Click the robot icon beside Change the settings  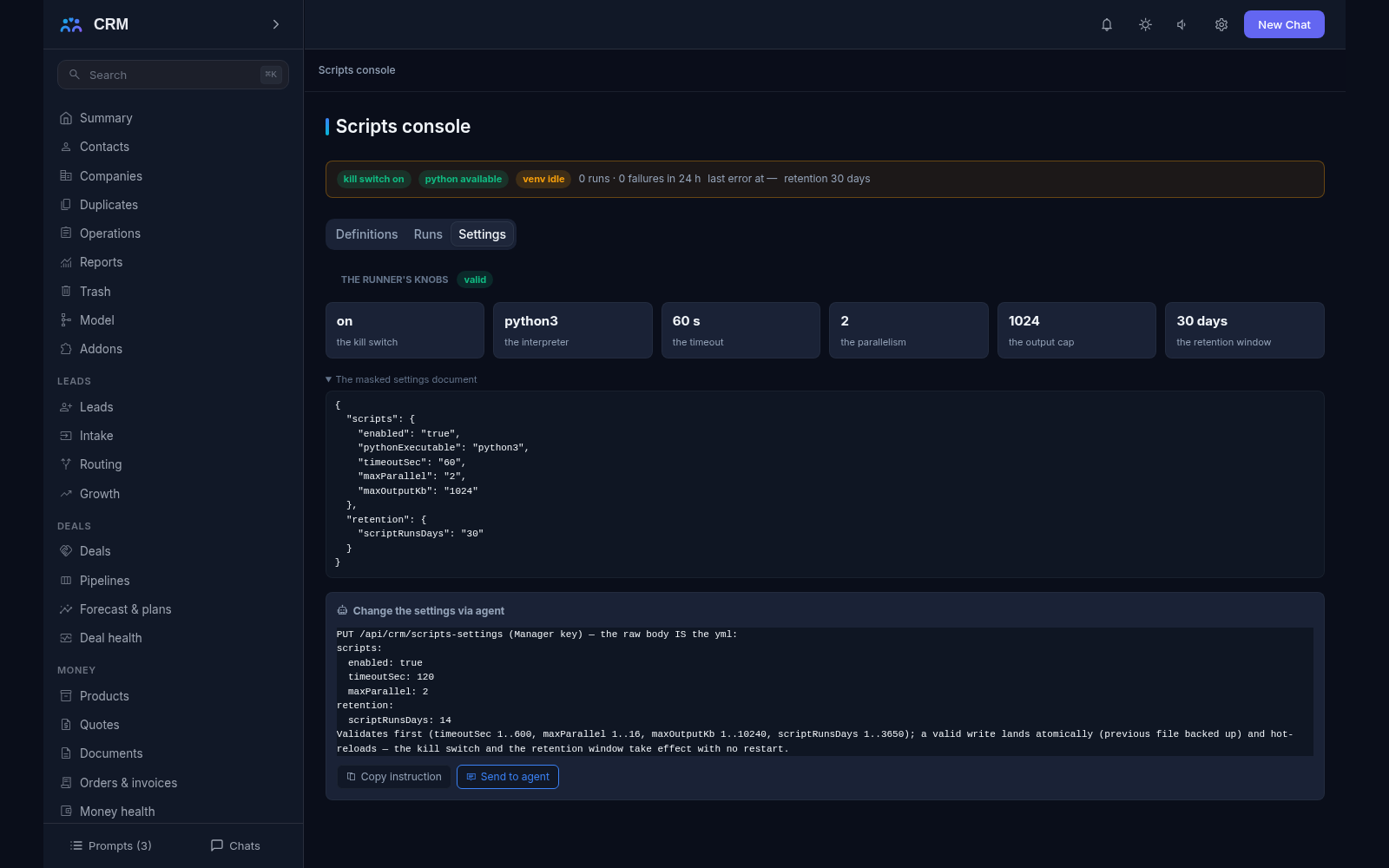tap(342, 611)
